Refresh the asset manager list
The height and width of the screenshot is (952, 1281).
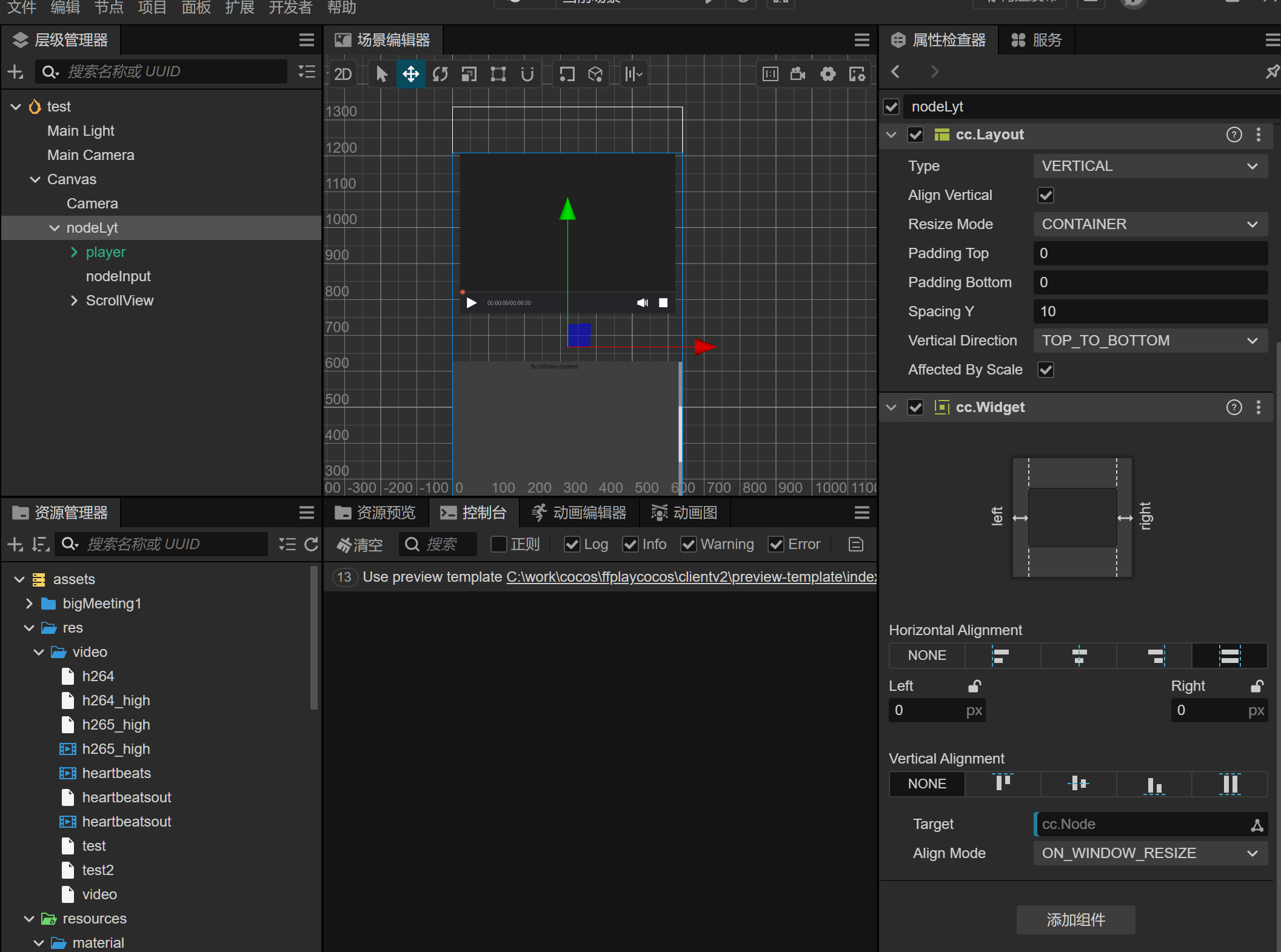312,544
